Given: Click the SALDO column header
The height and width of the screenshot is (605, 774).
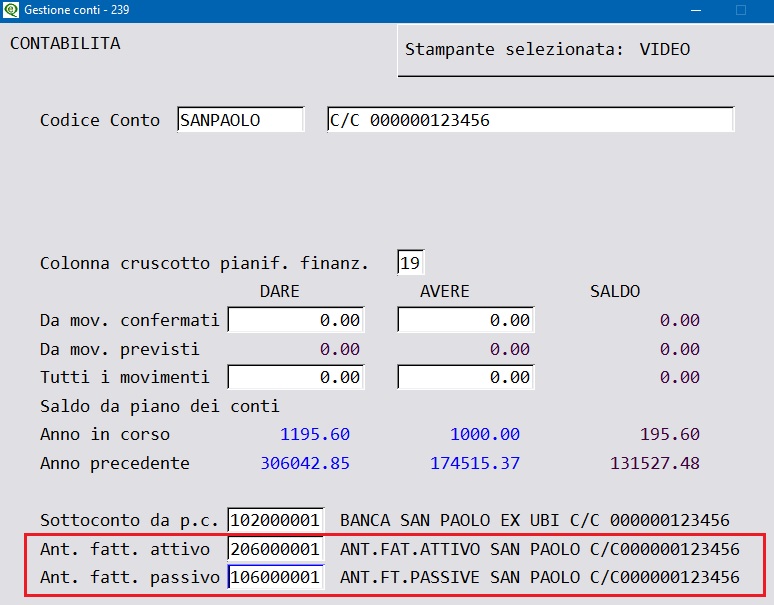Looking at the screenshot, I should point(615,291).
